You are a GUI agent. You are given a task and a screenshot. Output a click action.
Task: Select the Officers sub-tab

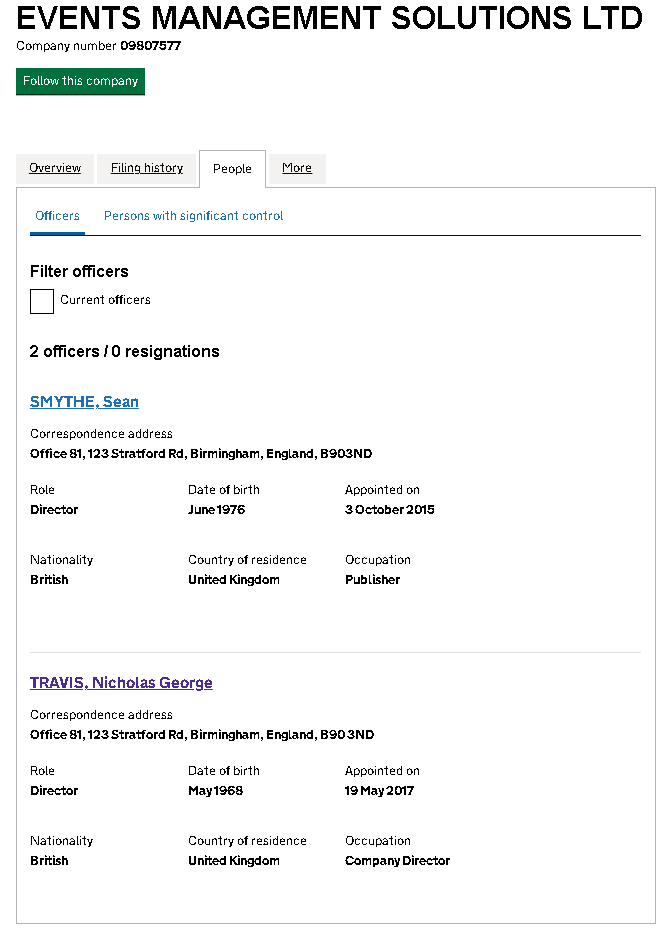(x=57, y=216)
